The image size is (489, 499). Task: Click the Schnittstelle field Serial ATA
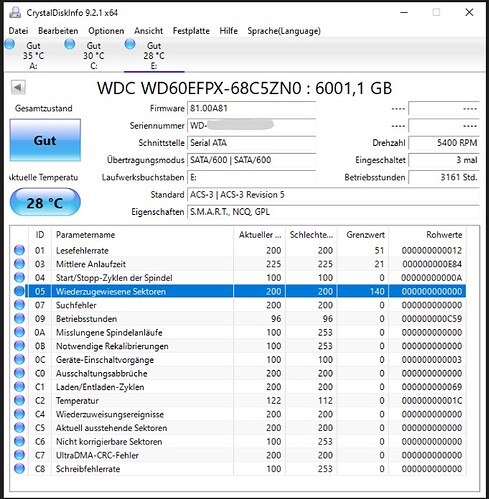pyautogui.click(x=251, y=143)
